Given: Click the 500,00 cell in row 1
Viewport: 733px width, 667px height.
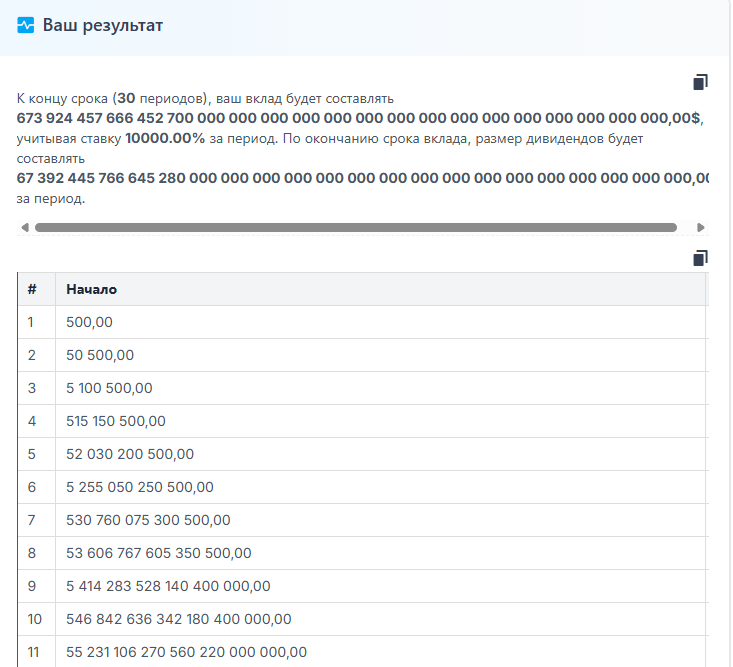Looking at the screenshot, I should (90, 322).
